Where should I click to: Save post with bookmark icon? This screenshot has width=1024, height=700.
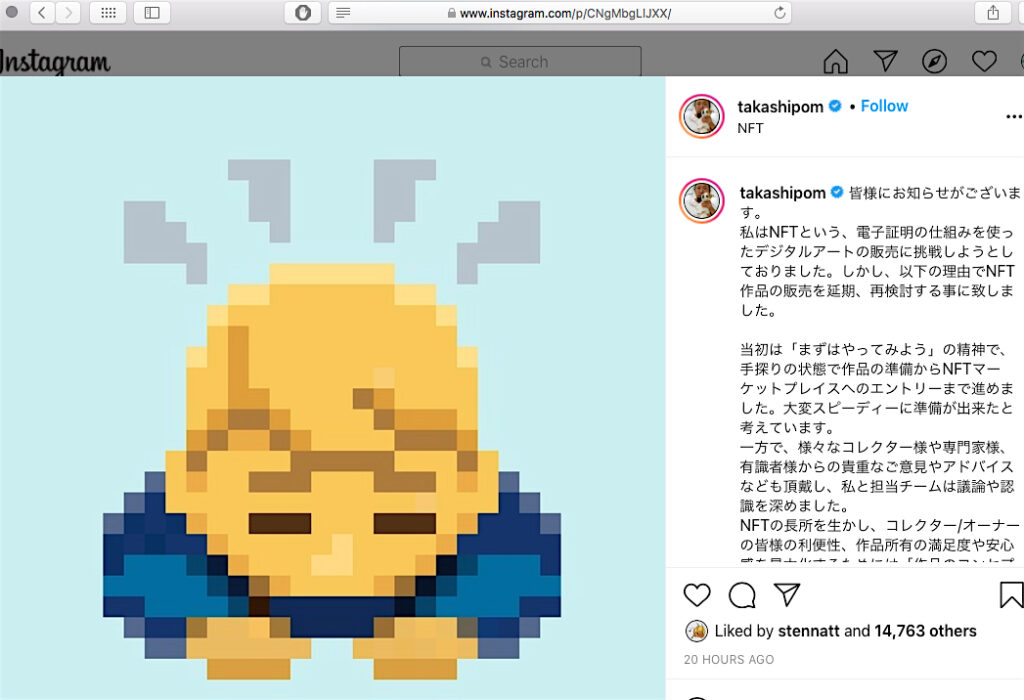pos(1011,595)
